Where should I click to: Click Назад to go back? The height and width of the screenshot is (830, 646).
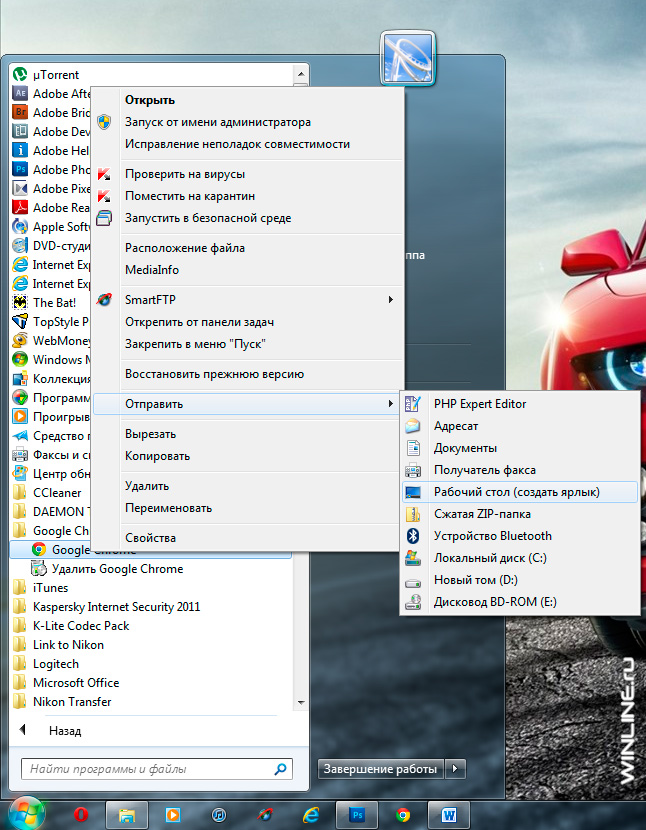coord(65,731)
